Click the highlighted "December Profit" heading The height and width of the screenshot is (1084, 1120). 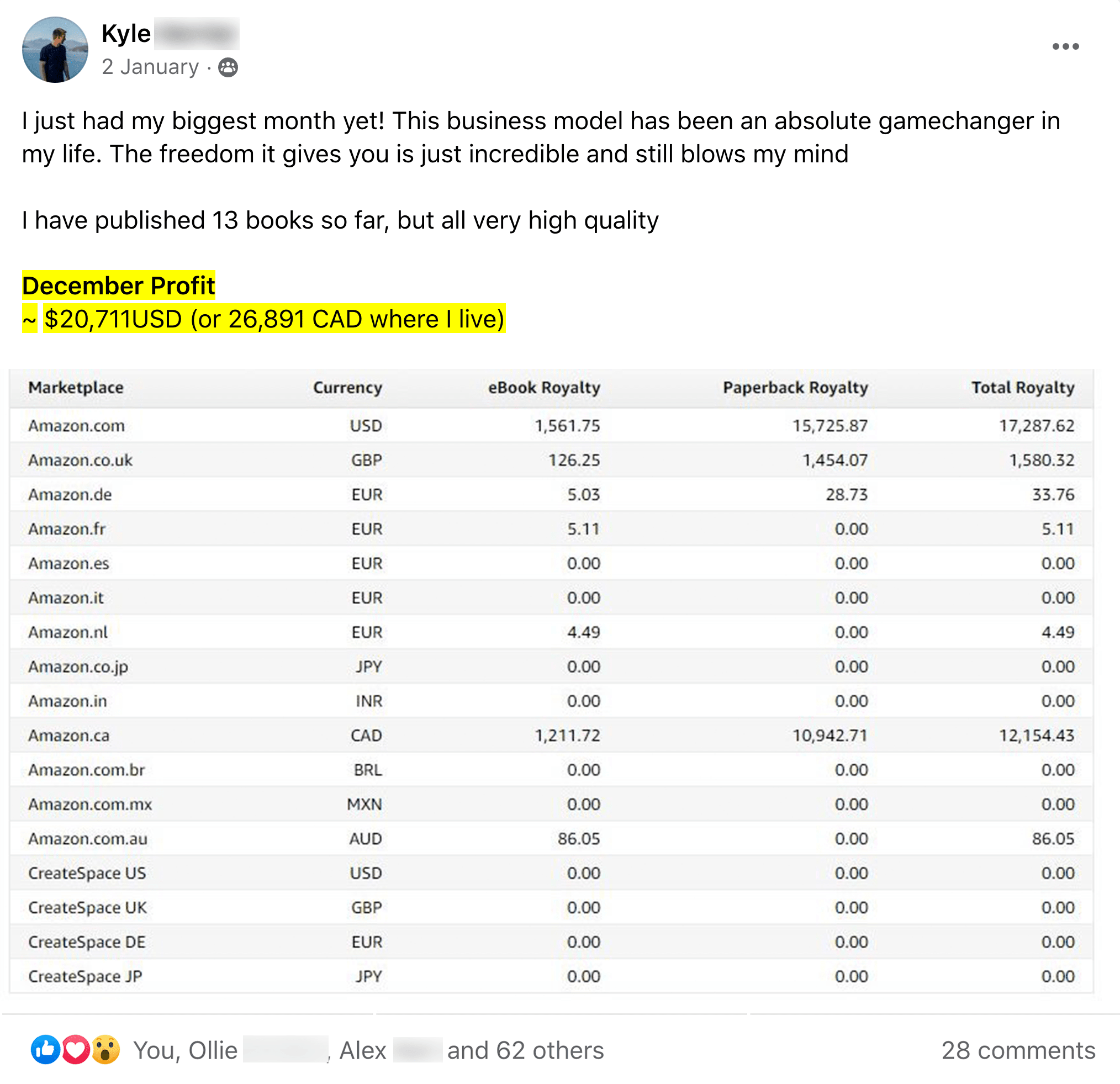point(118,285)
